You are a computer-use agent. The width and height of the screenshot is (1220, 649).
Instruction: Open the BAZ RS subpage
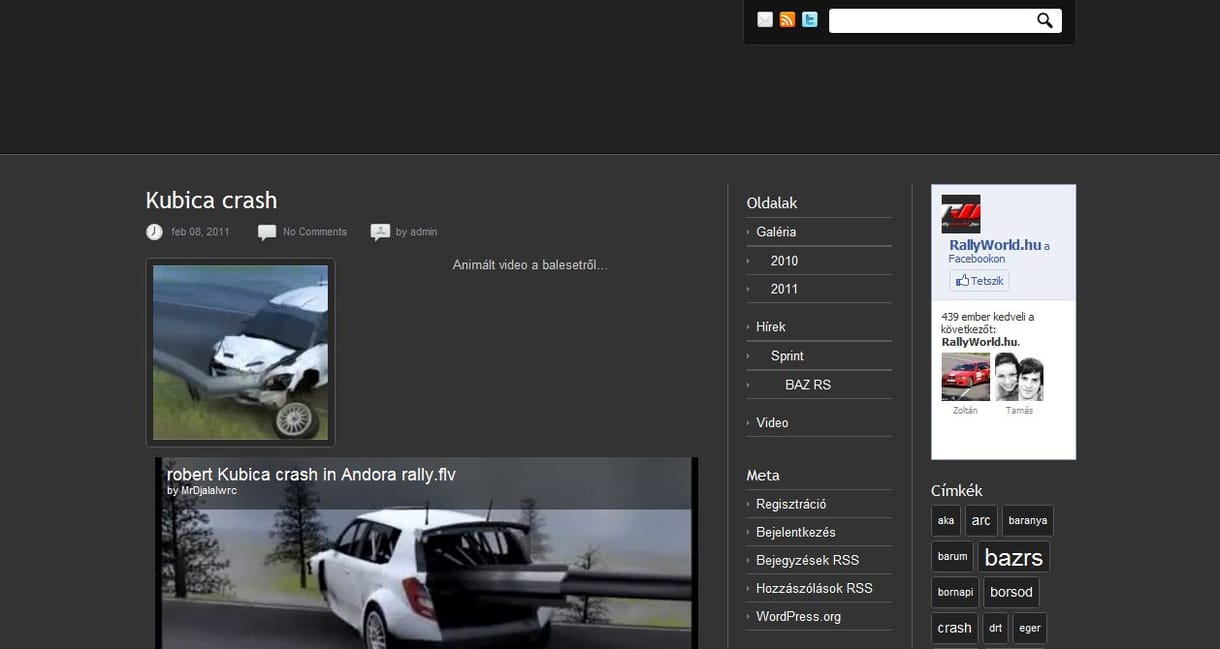click(808, 385)
